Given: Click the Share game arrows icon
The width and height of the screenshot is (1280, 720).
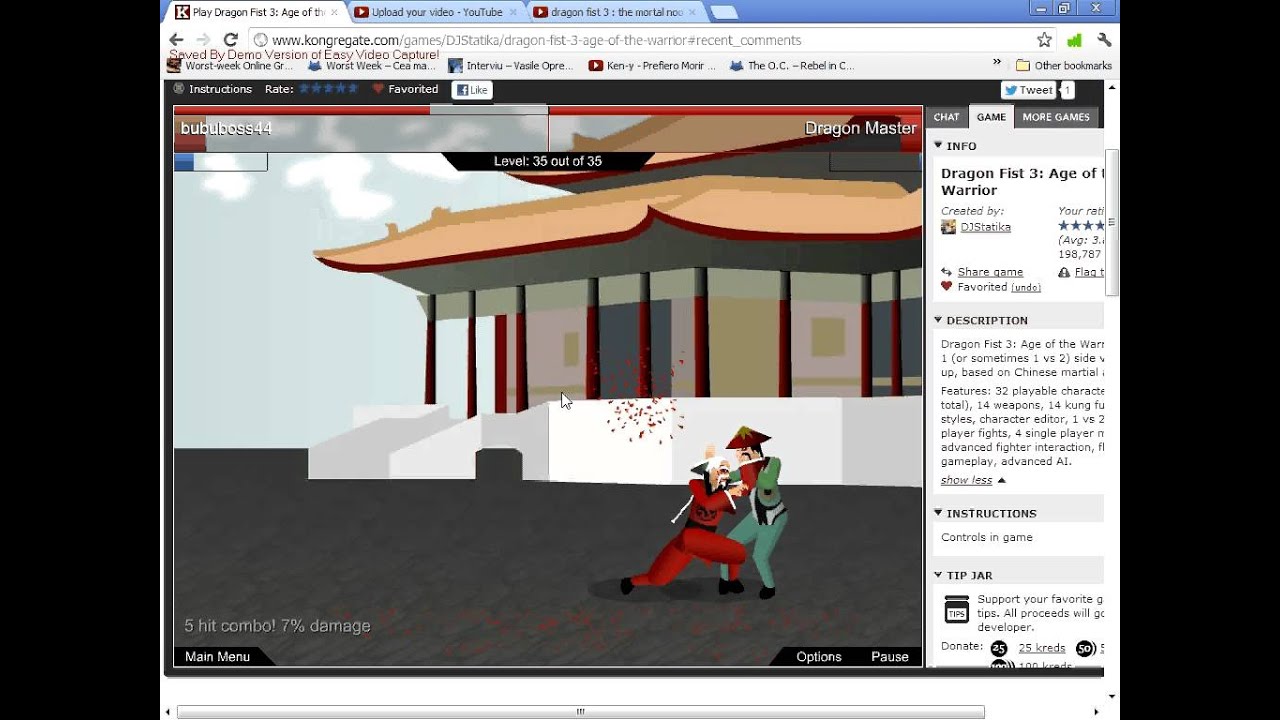Looking at the screenshot, I should [947, 272].
